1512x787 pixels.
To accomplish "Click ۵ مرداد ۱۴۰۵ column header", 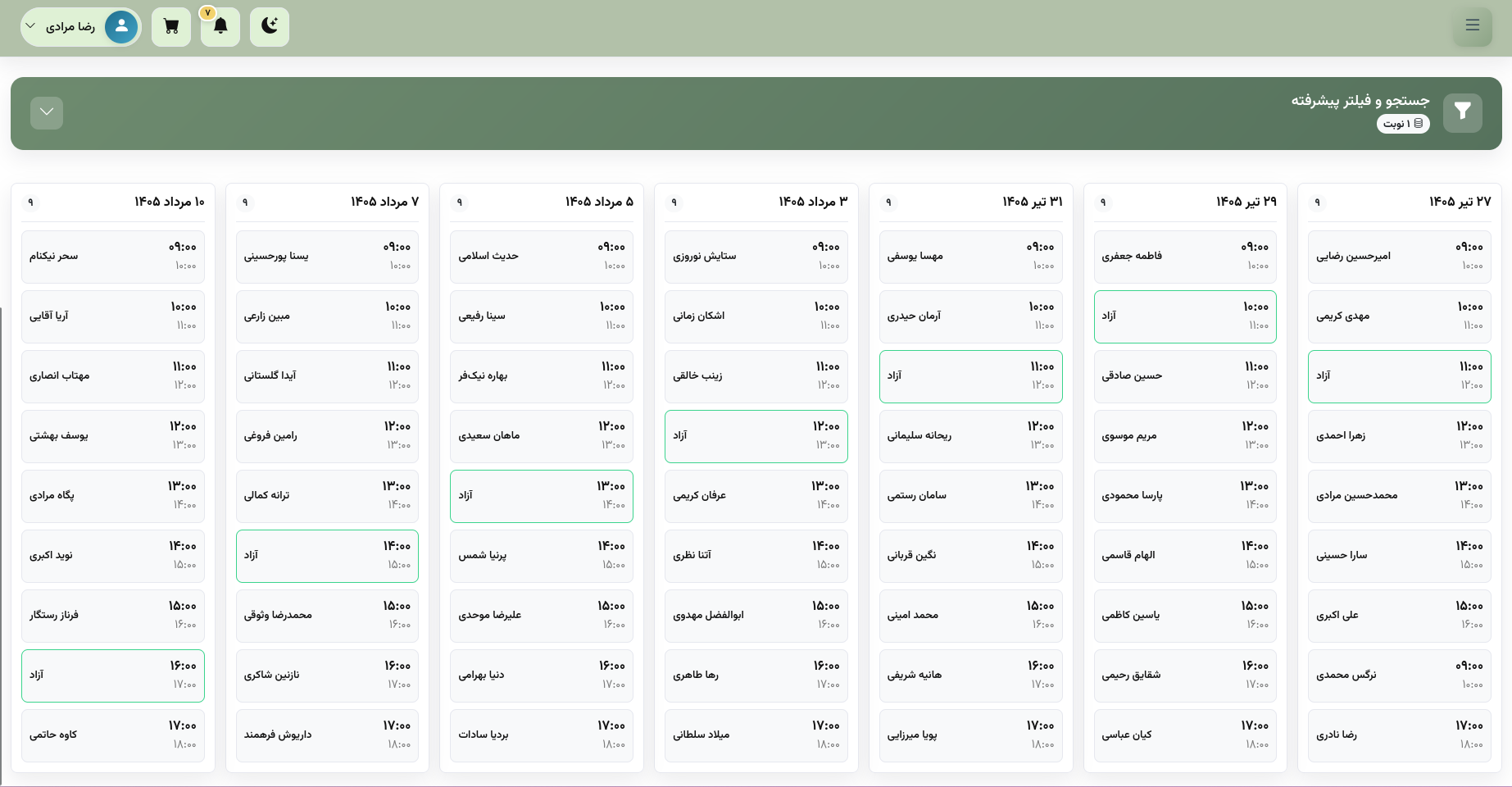I will pos(599,202).
